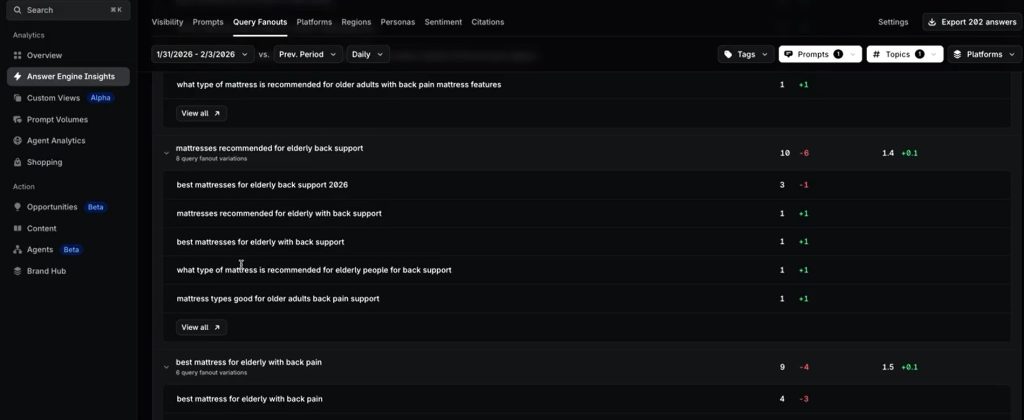1024x420 pixels.
Task: Click Answer Engine Insights lightning icon
Action: pyautogui.click(x=18, y=76)
